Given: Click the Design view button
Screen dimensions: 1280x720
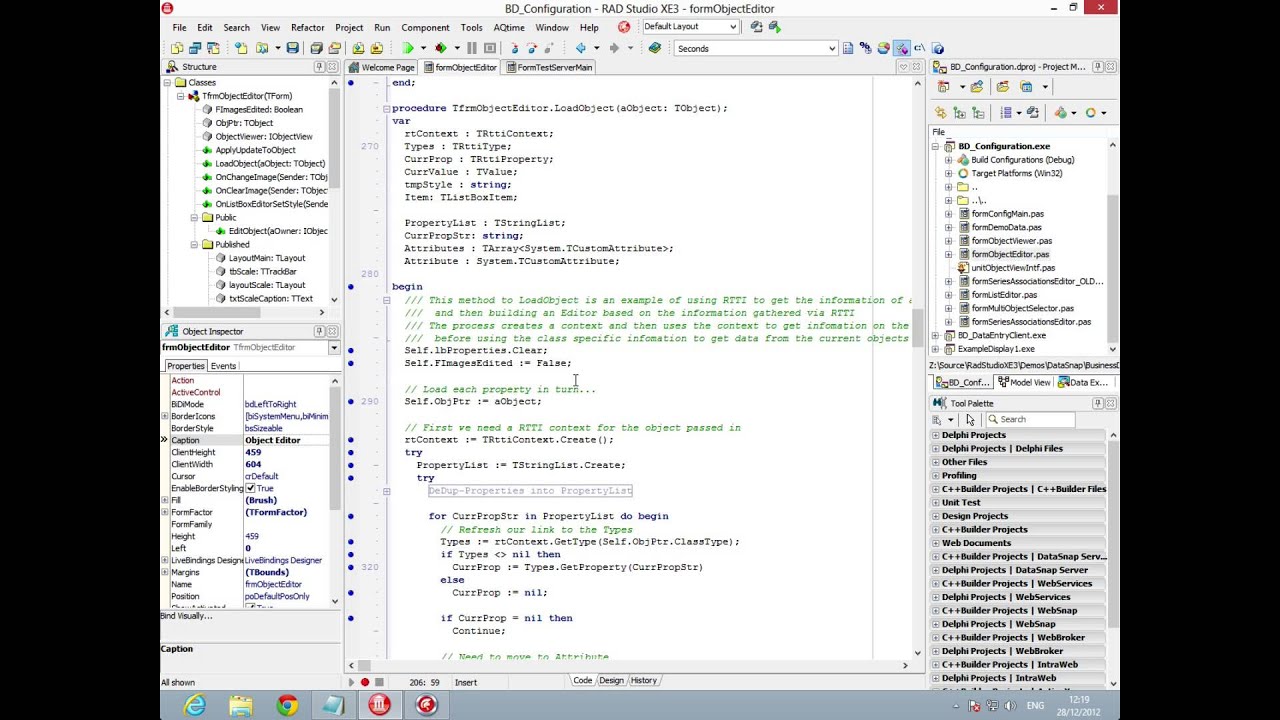Looking at the screenshot, I should pyautogui.click(x=611, y=680).
